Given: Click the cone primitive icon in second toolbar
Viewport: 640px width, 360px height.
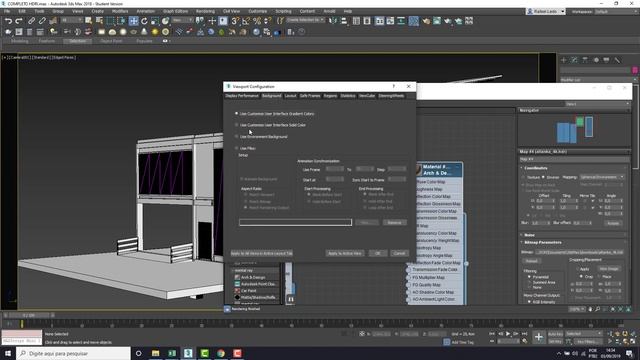Looking at the screenshot, I should (x=144, y=32).
